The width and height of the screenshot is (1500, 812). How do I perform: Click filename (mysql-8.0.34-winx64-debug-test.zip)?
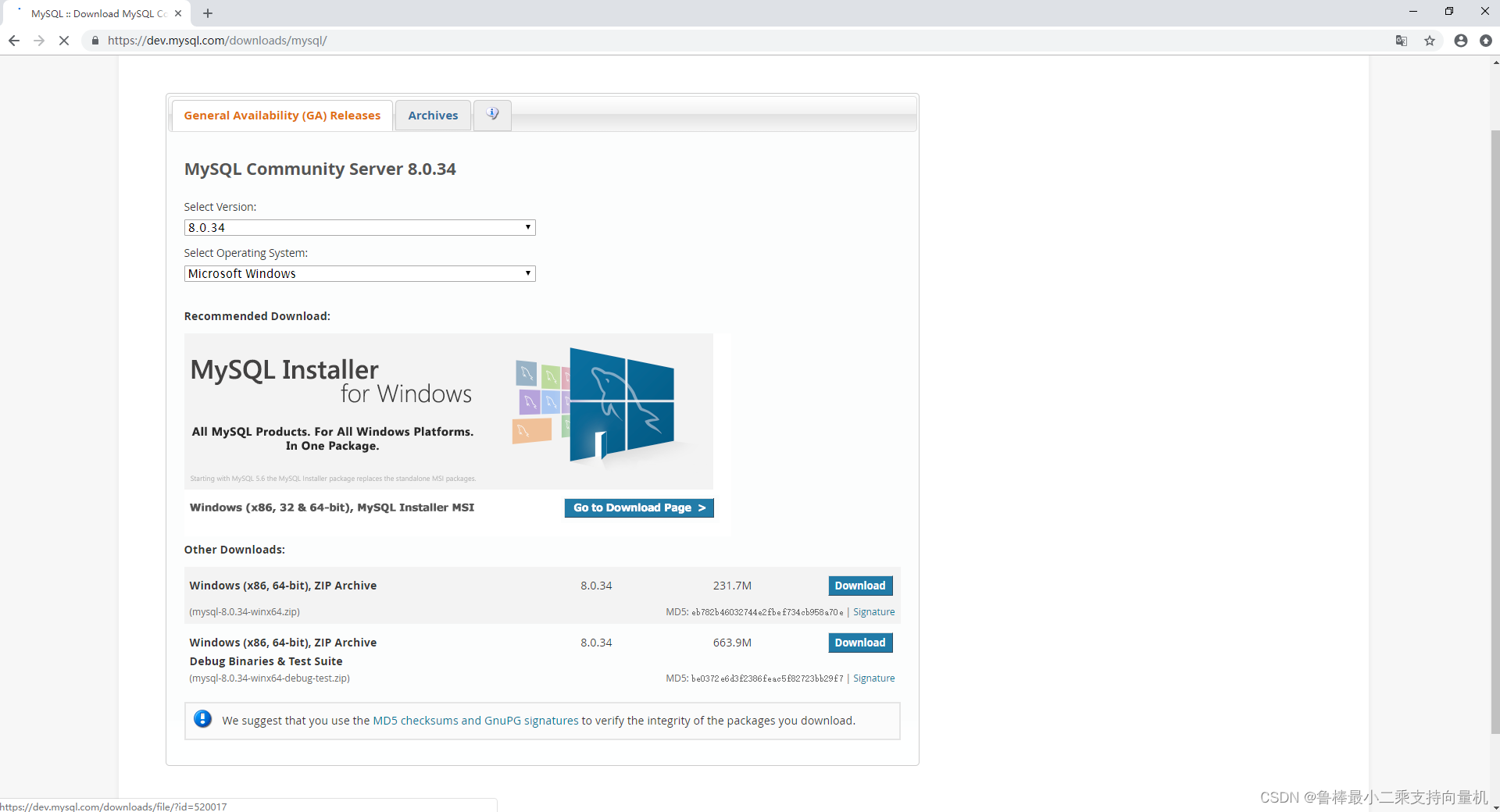[270, 678]
